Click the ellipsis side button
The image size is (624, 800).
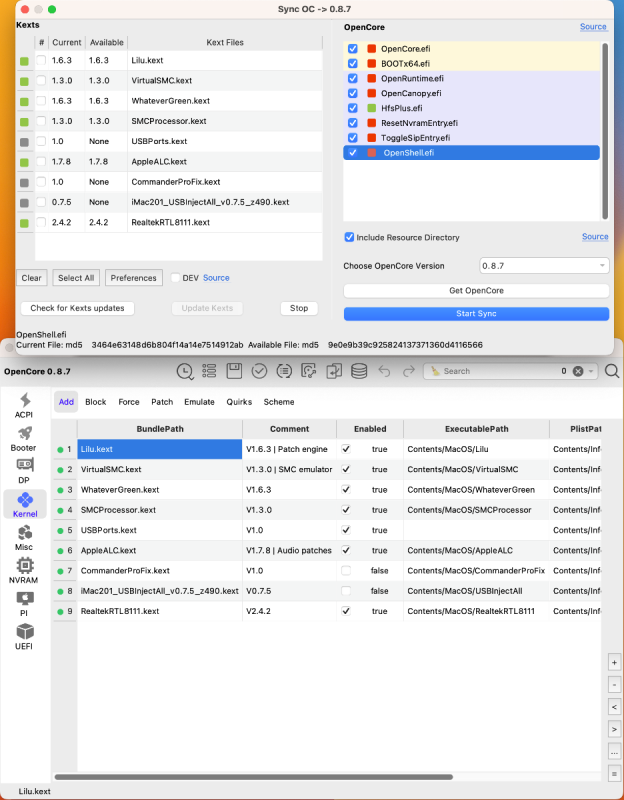pos(614,752)
